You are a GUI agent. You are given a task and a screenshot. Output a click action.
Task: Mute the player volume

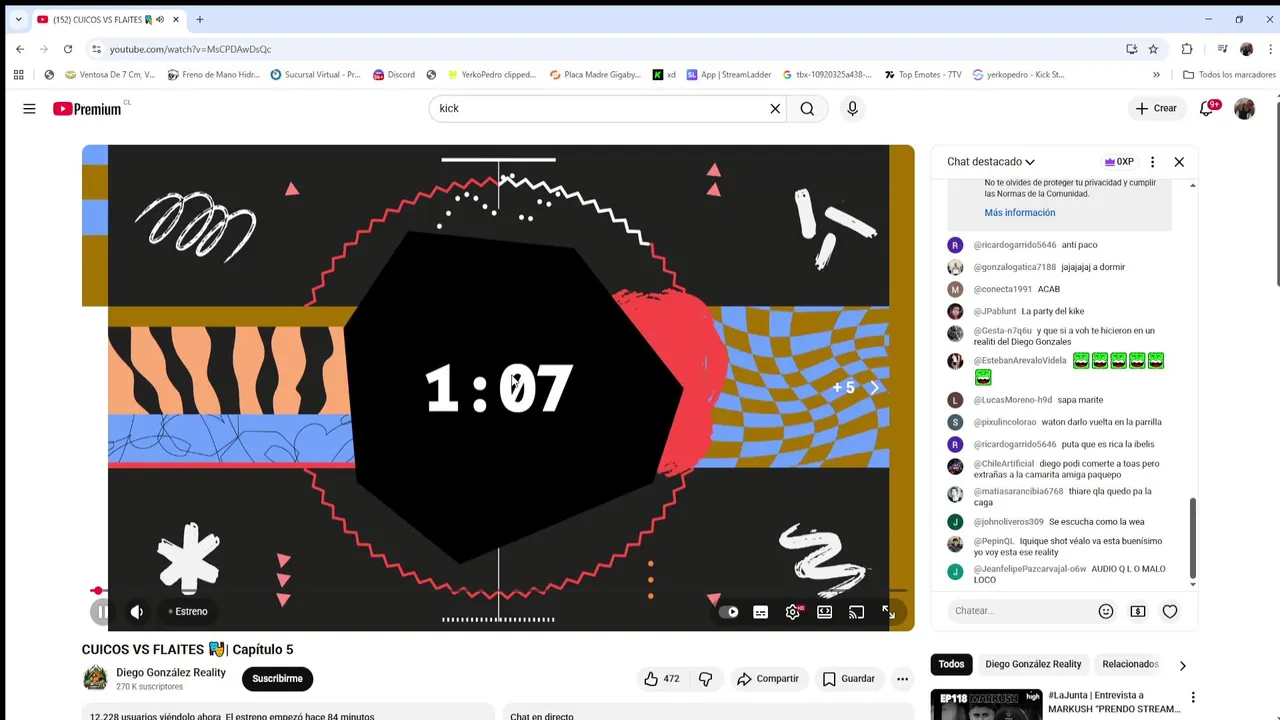[137, 612]
